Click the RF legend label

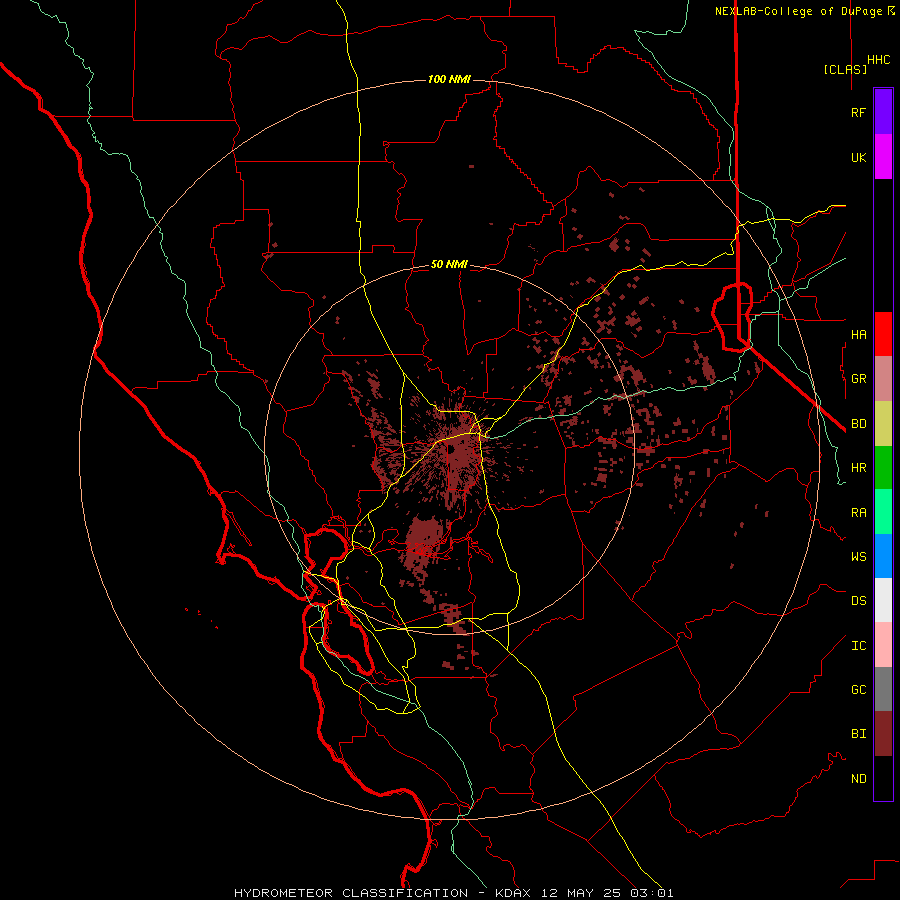click(x=858, y=112)
